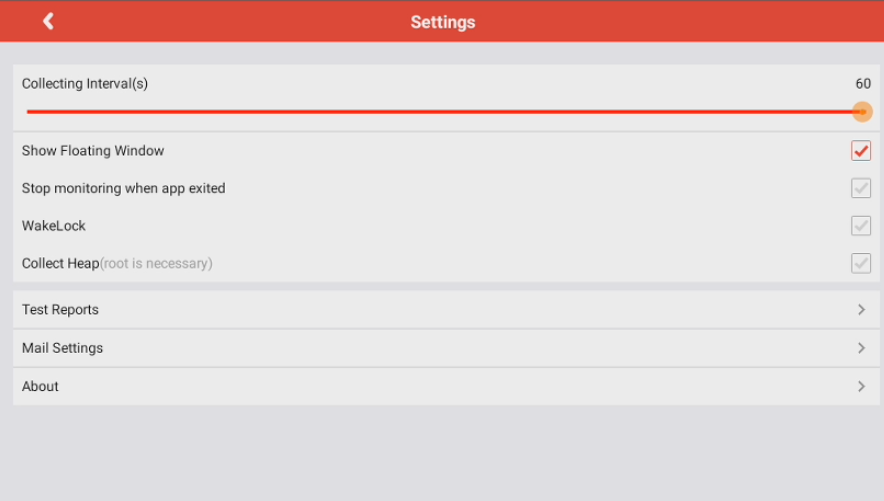Open Mail Settings via its chevron
This screenshot has height=501, width=884.
tap(861, 348)
